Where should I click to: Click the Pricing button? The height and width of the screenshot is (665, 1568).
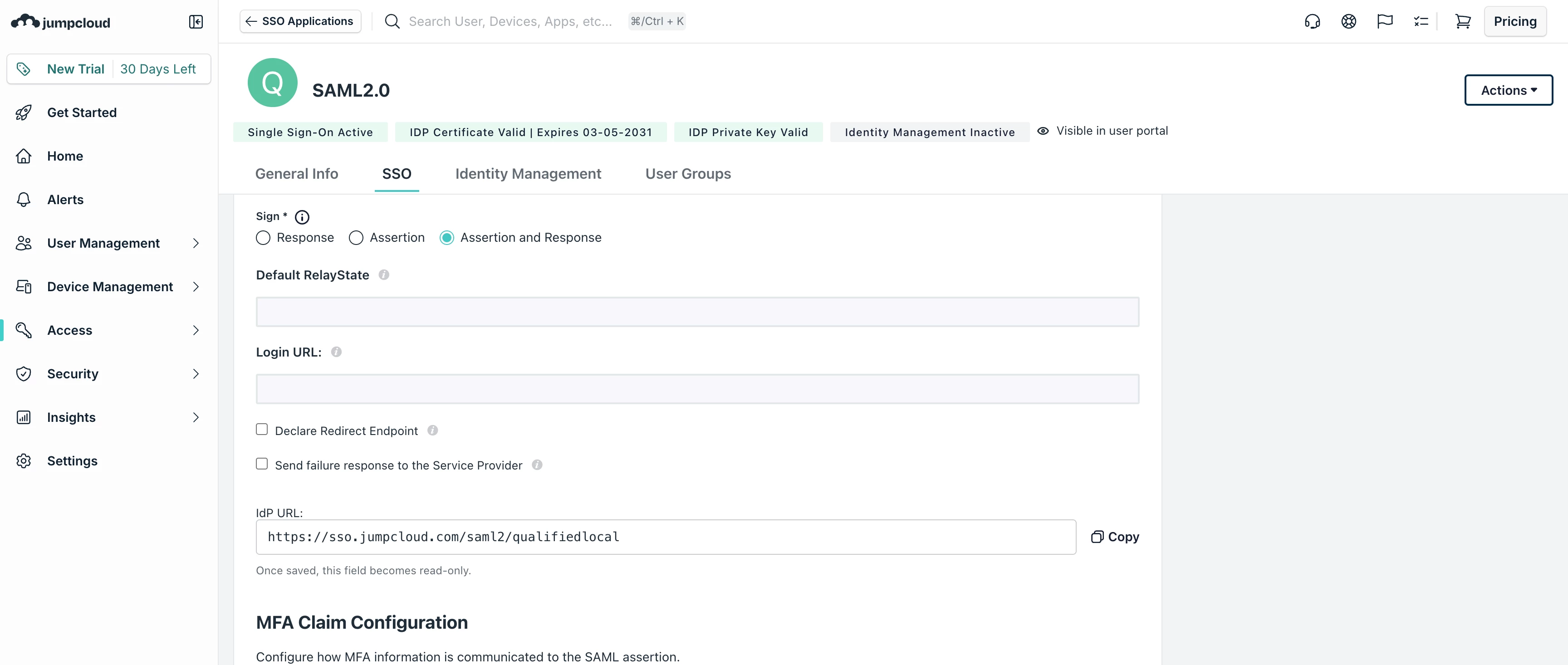click(x=1515, y=21)
